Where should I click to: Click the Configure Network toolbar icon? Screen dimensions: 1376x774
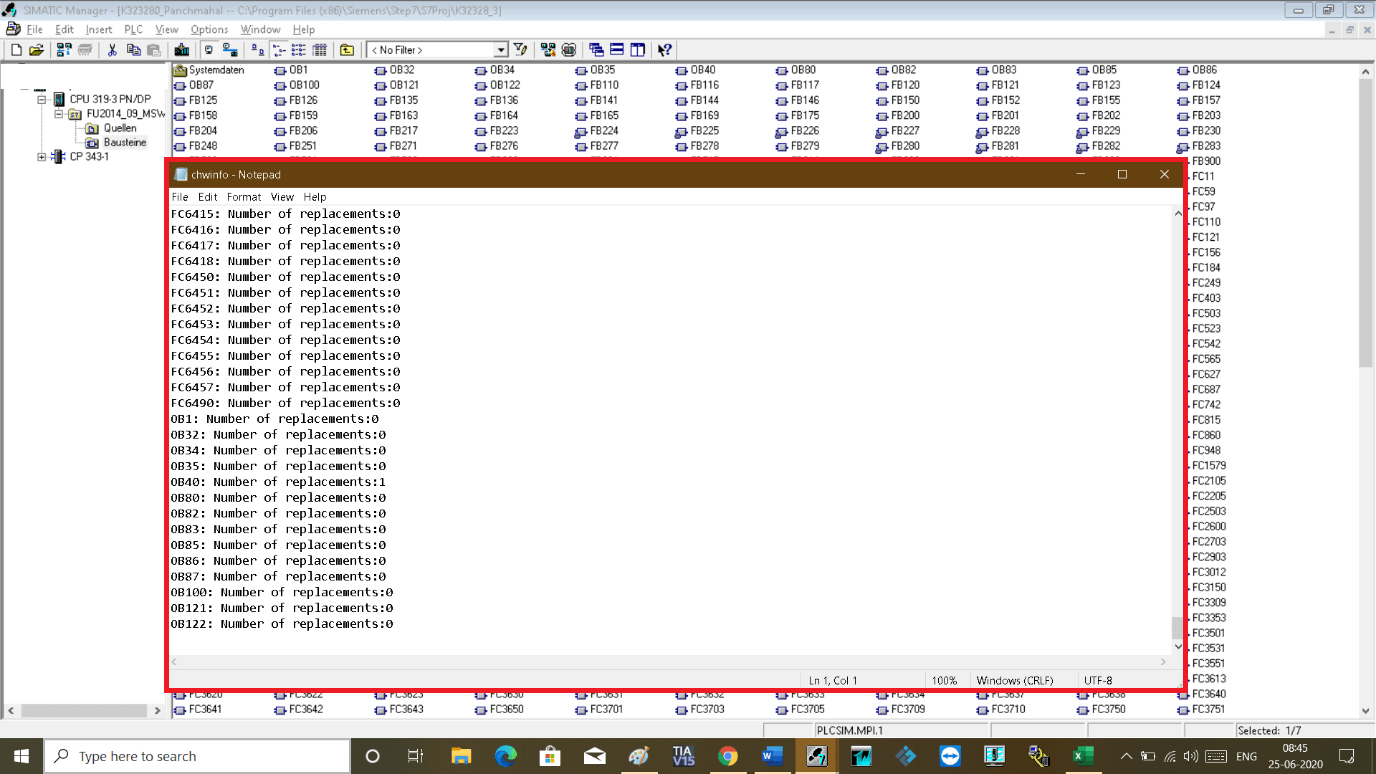tap(548, 50)
